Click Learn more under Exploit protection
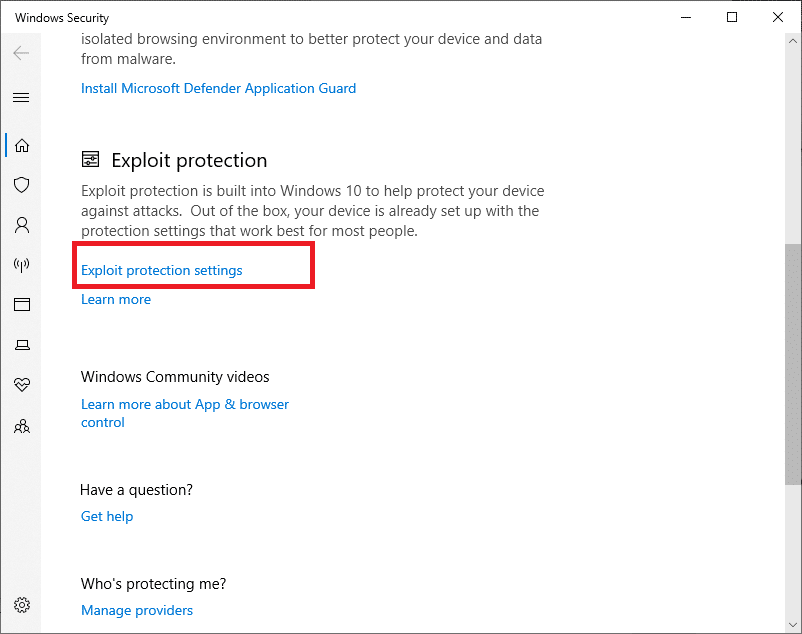Image resolution: width=802 pixels, height=634 pixels. tap(116, 299)
